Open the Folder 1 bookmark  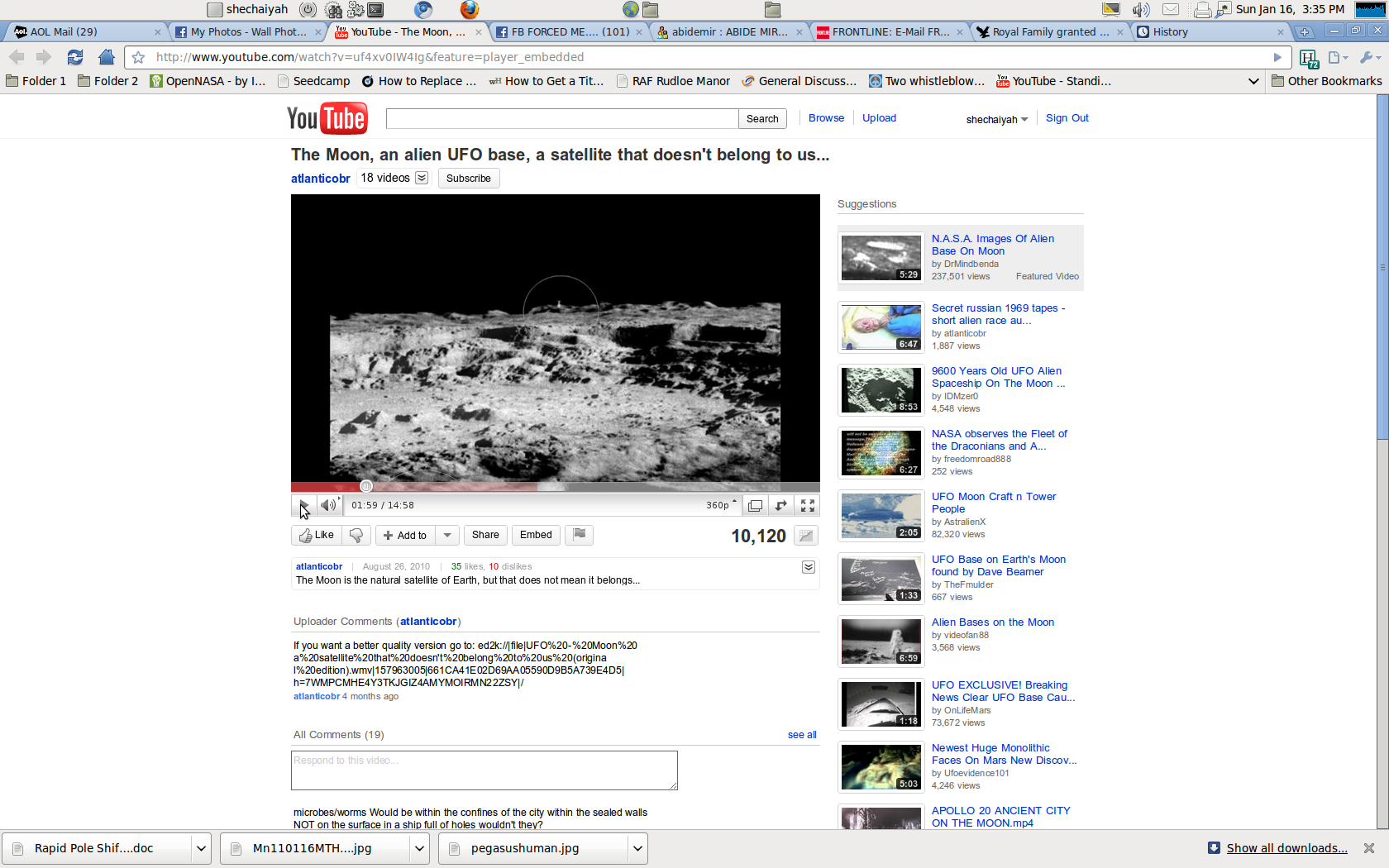[x=36, y=81]
